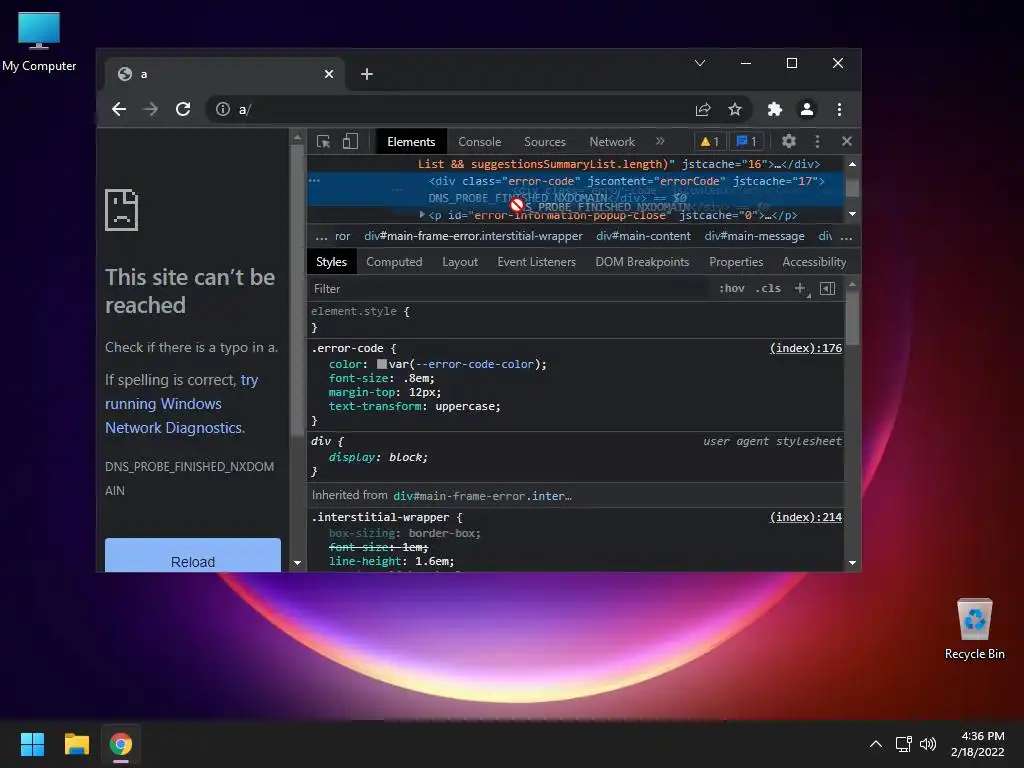Click the forward navigation arrow
The height and width of the screenshot is (768, 1024).
pos(150,109)
